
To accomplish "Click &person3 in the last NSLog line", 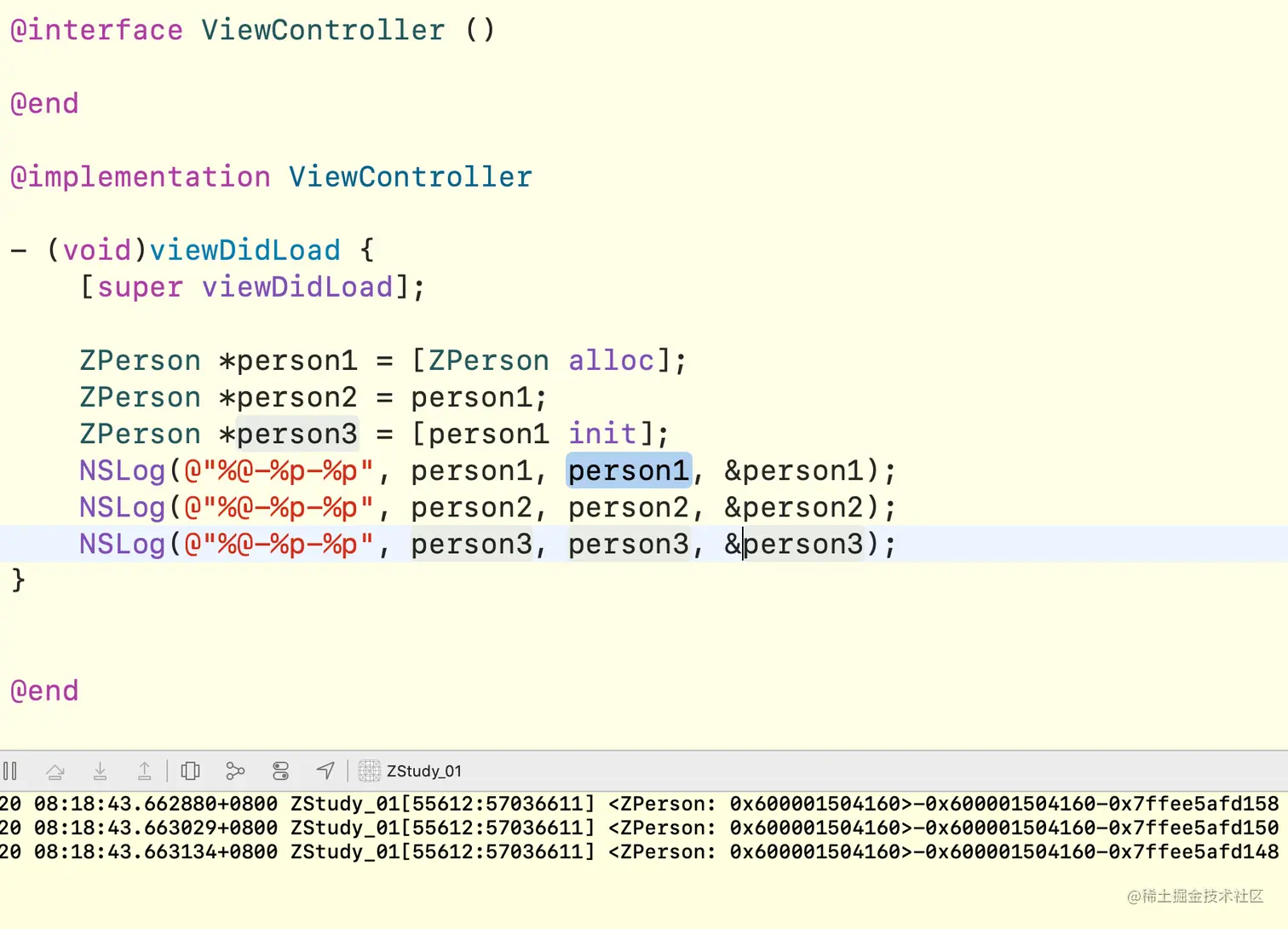I will coord(794,544).
